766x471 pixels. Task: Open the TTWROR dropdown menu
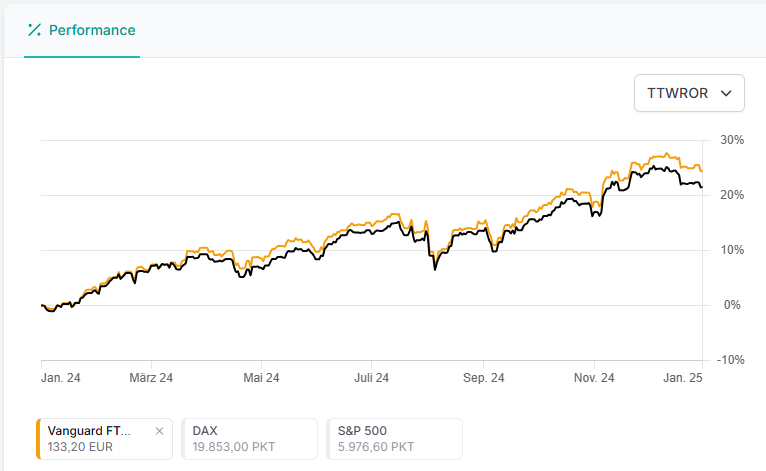coord(689,93)
